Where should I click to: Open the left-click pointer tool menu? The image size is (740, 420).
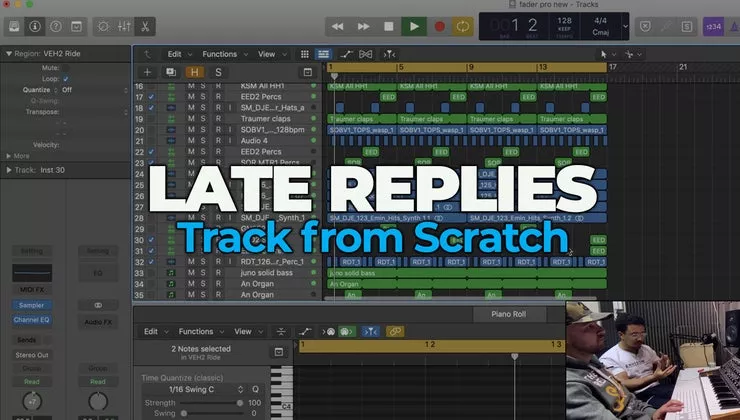pos(607,54)
